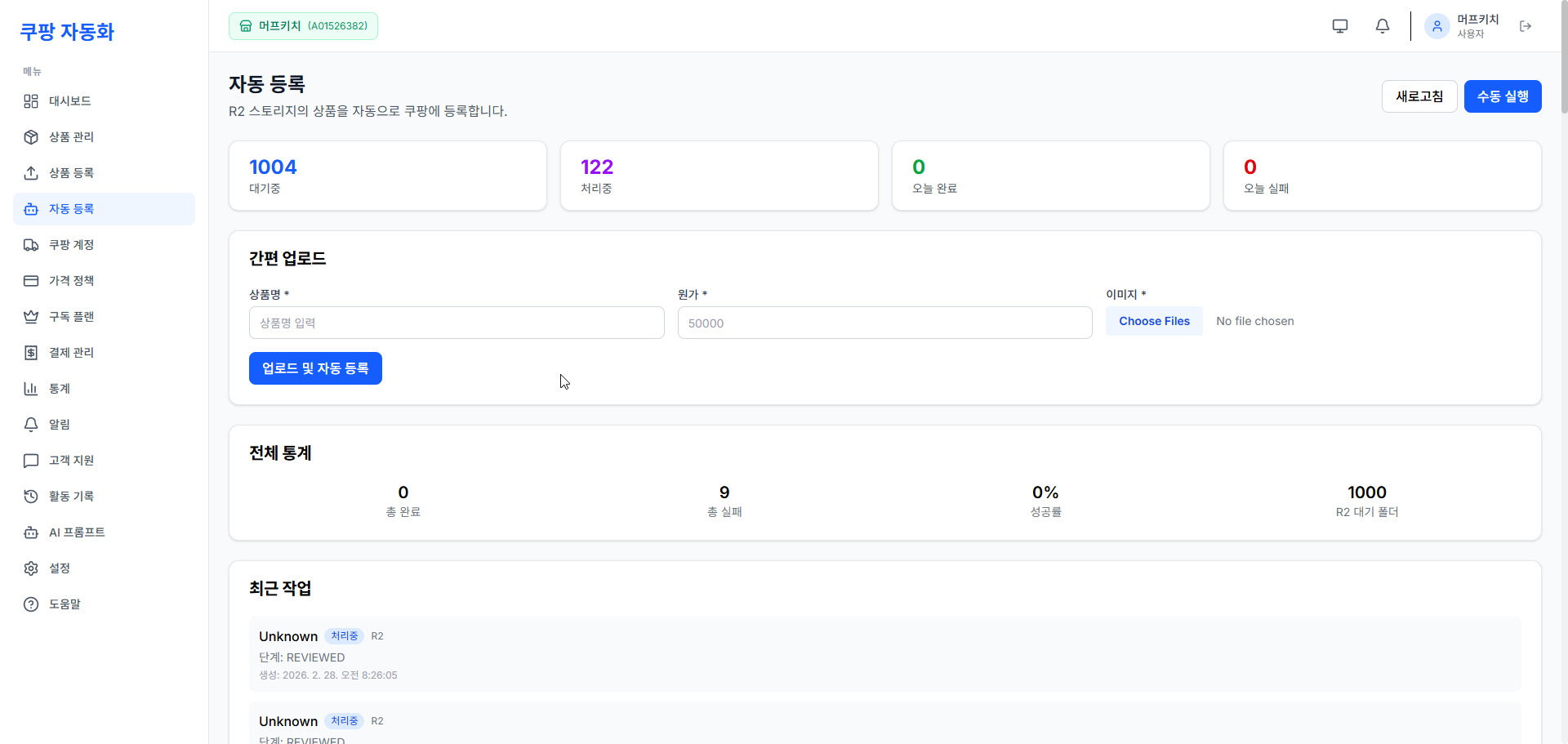Click the 상품 관리 box icon

31,137
